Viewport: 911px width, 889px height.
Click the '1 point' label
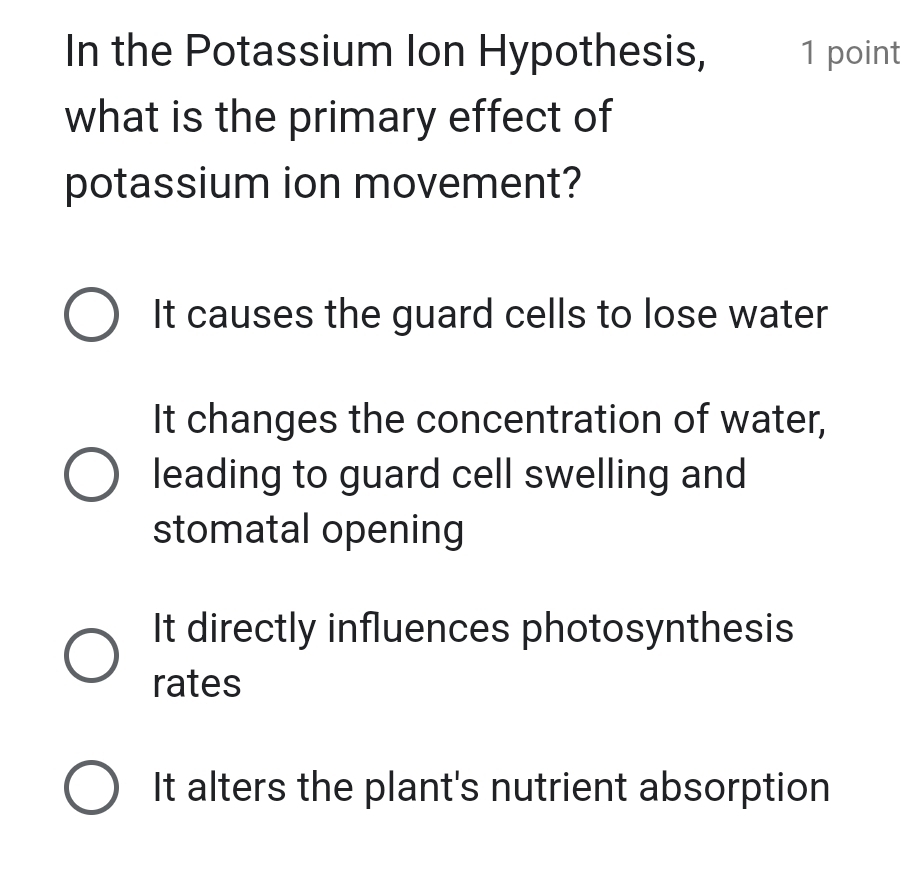[x=849, y=52]
